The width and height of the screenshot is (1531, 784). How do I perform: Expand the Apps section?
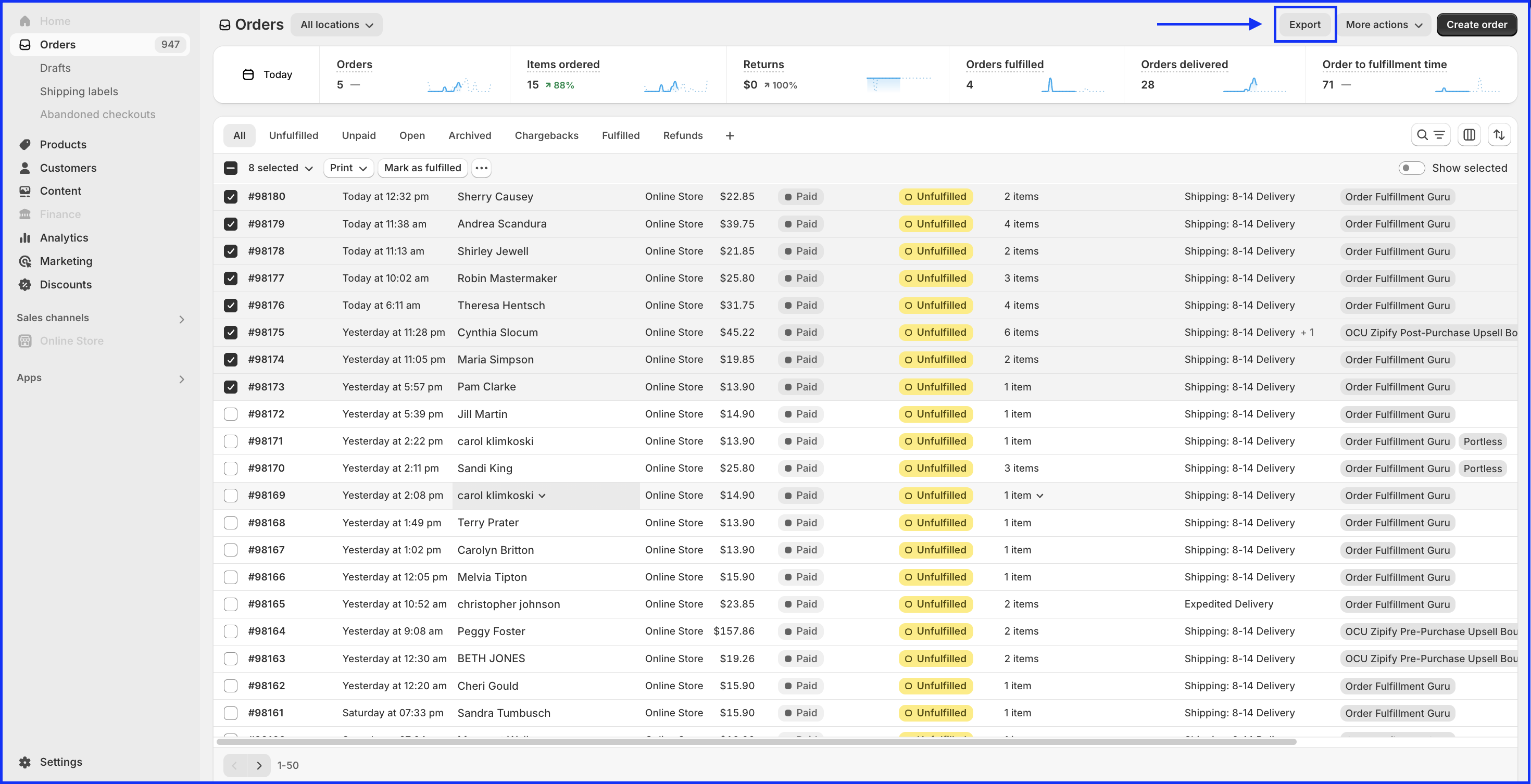point(181,380)
